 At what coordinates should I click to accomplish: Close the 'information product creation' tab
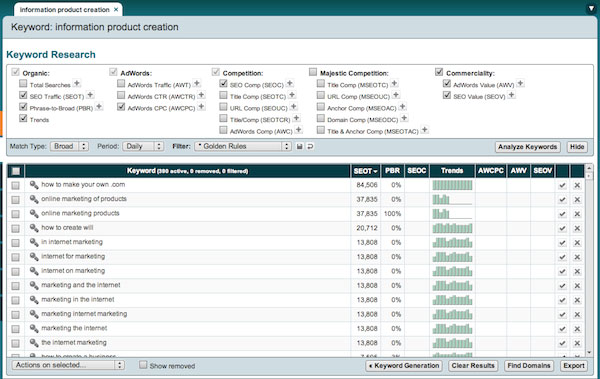(116, 10)
